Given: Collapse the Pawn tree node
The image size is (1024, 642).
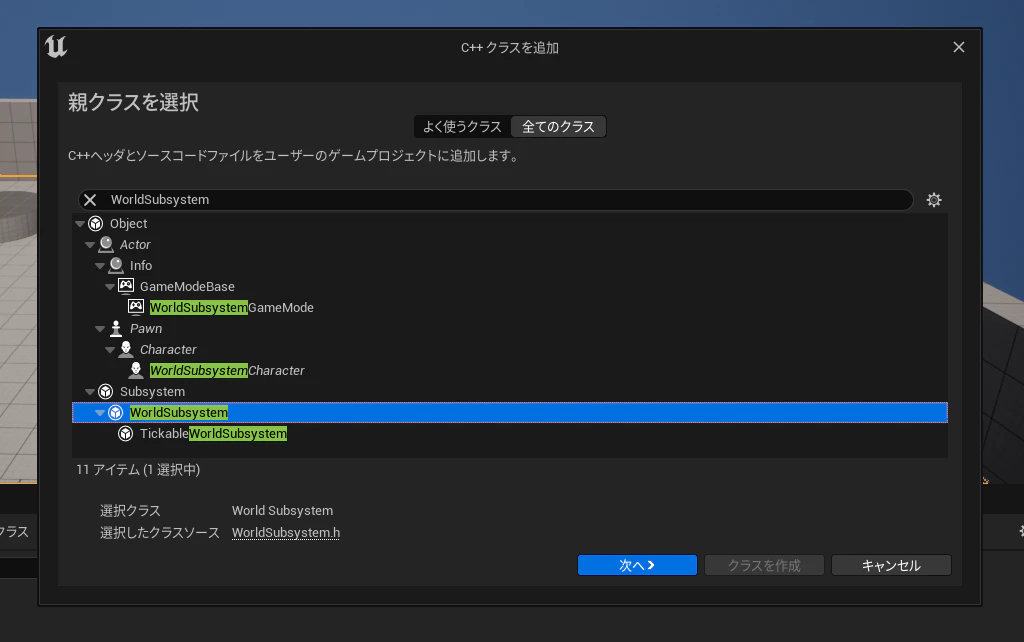Looking at the screenshot, I should [x=100, y=329].
